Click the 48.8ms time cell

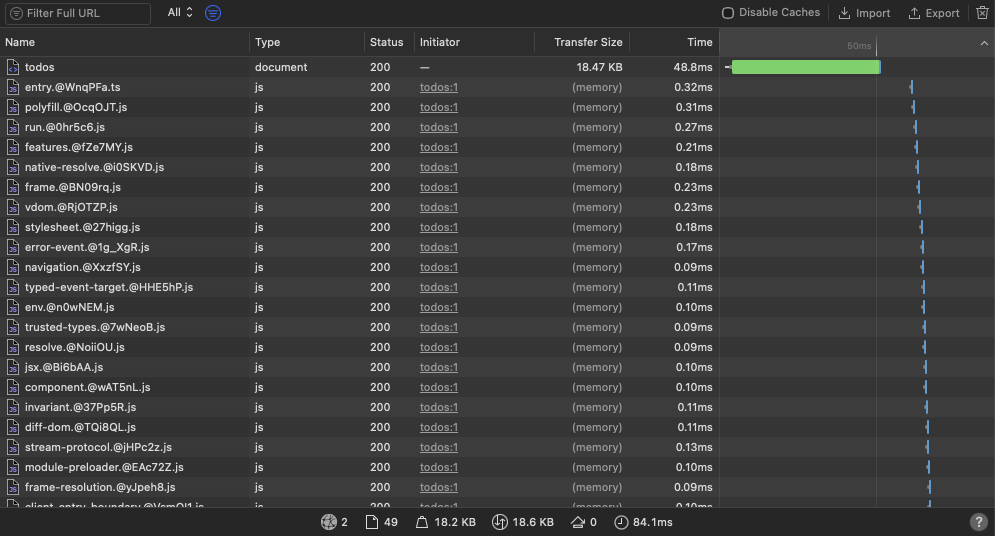(x=693, y=67)
